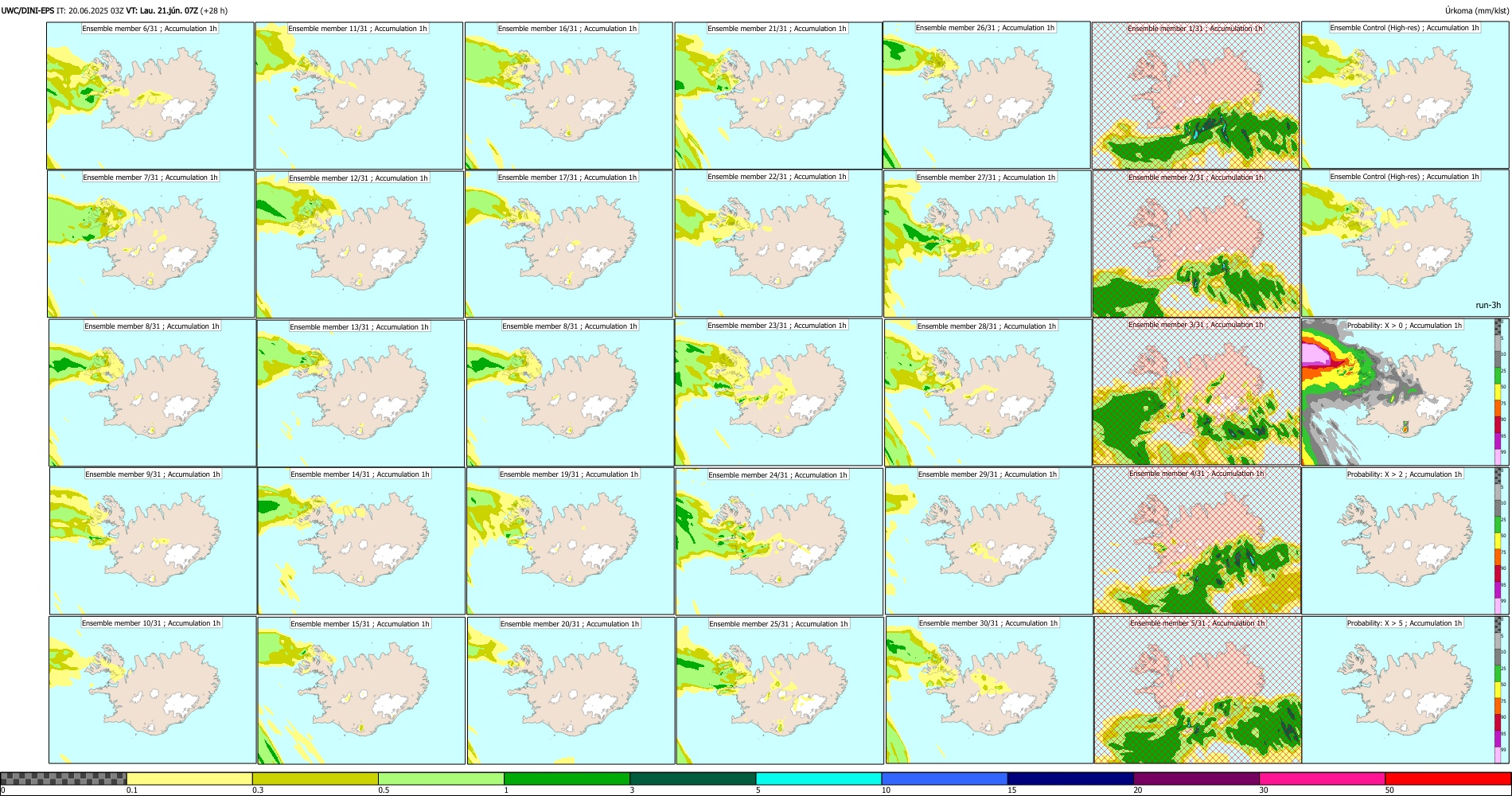Click the '50' tick label on bottom scale
This screenshot has width=1512, height=796.
1389,790
